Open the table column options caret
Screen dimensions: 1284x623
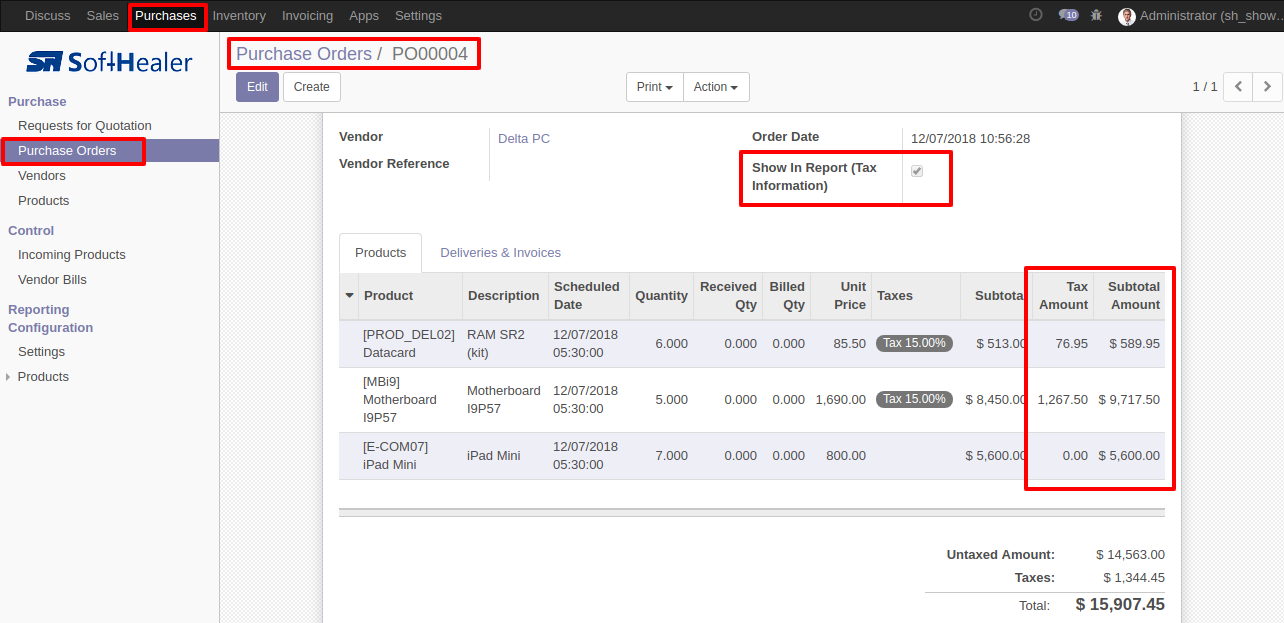click(349, 296)
